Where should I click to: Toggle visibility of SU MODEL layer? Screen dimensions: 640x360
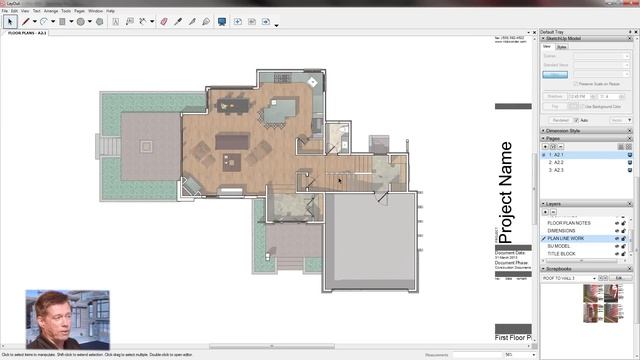click(x=617, y=246)
